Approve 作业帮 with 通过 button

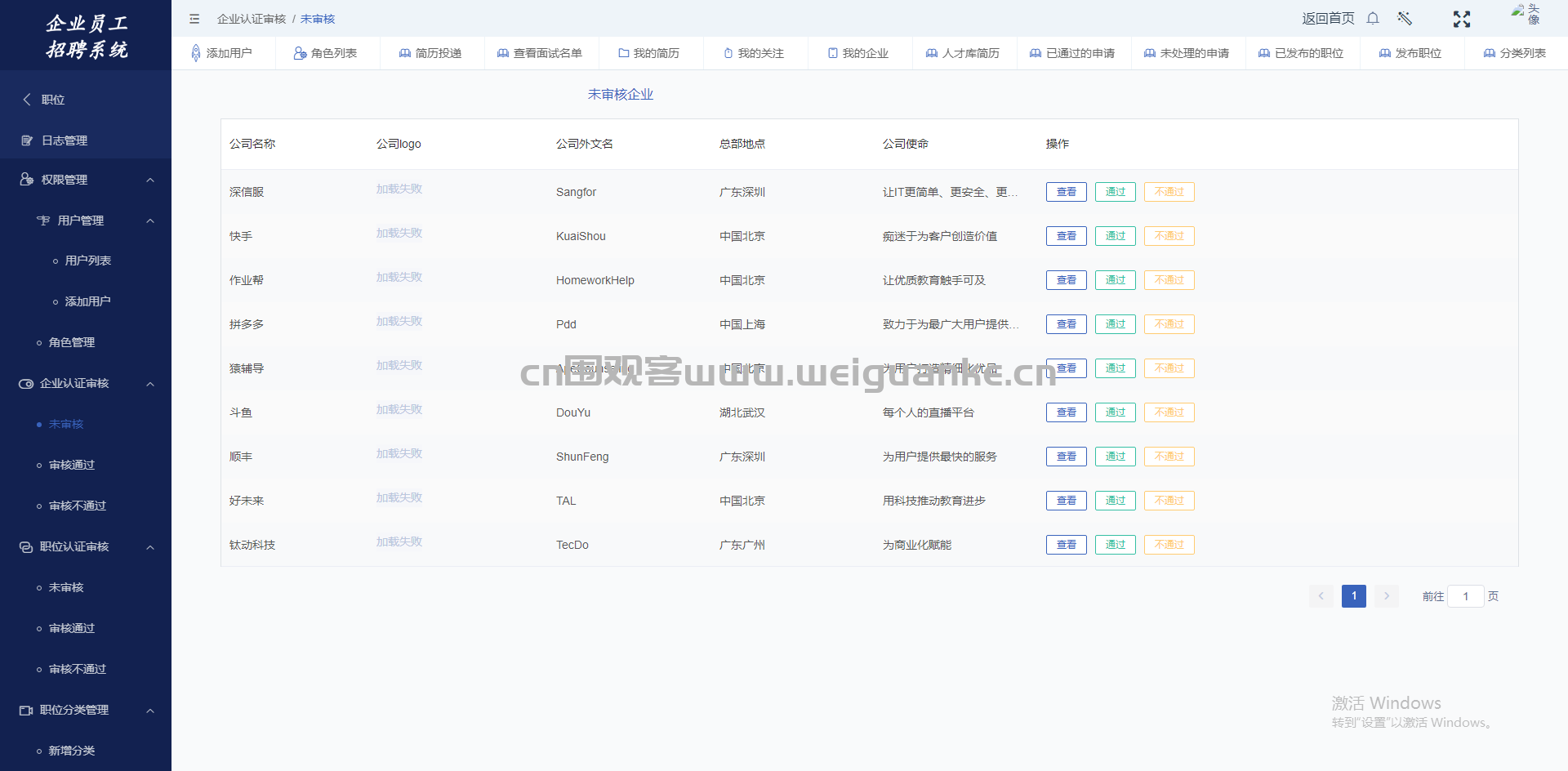point(1116,280)
